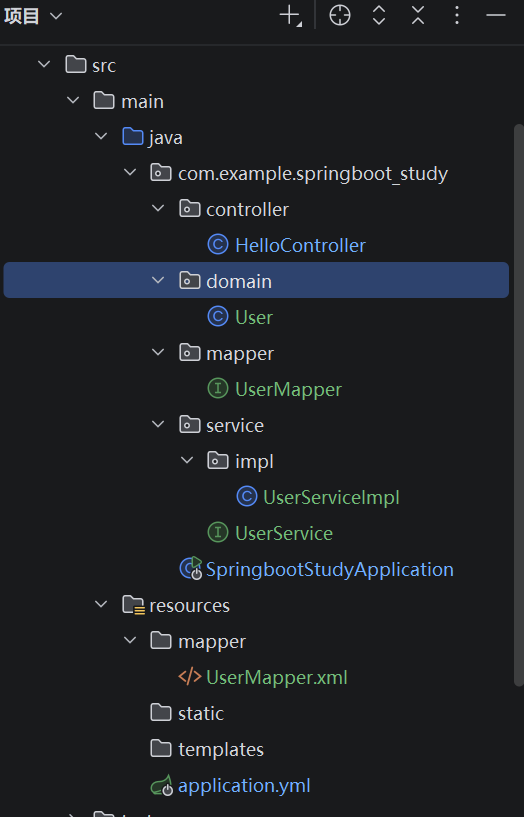The width and height of the screenshot is (524, 817).
Task: Collapse the impl package chevron
Action: click(x=186, y=460)
